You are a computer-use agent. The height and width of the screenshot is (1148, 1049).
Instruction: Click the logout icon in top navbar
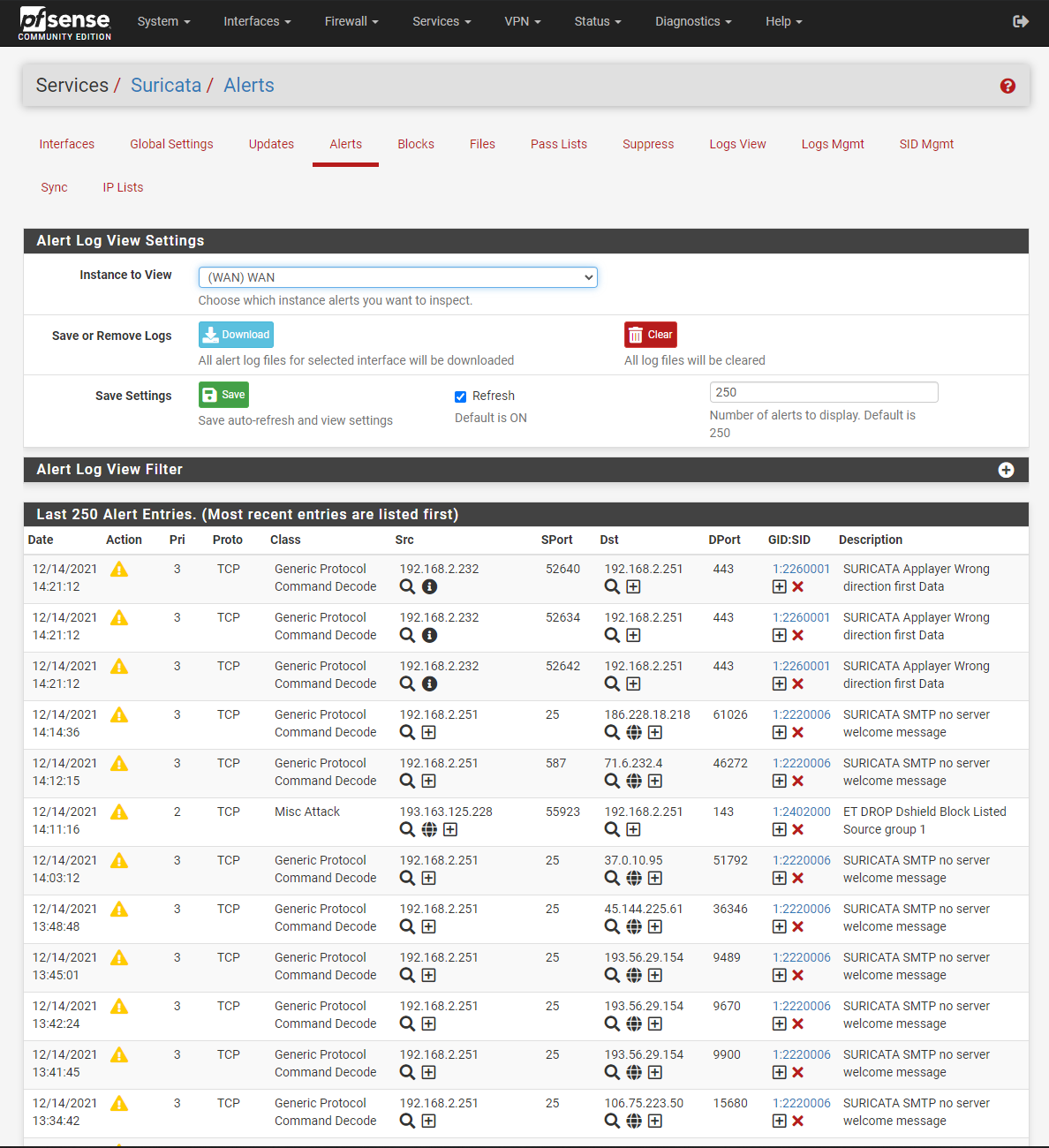(x=1021, y=21)
